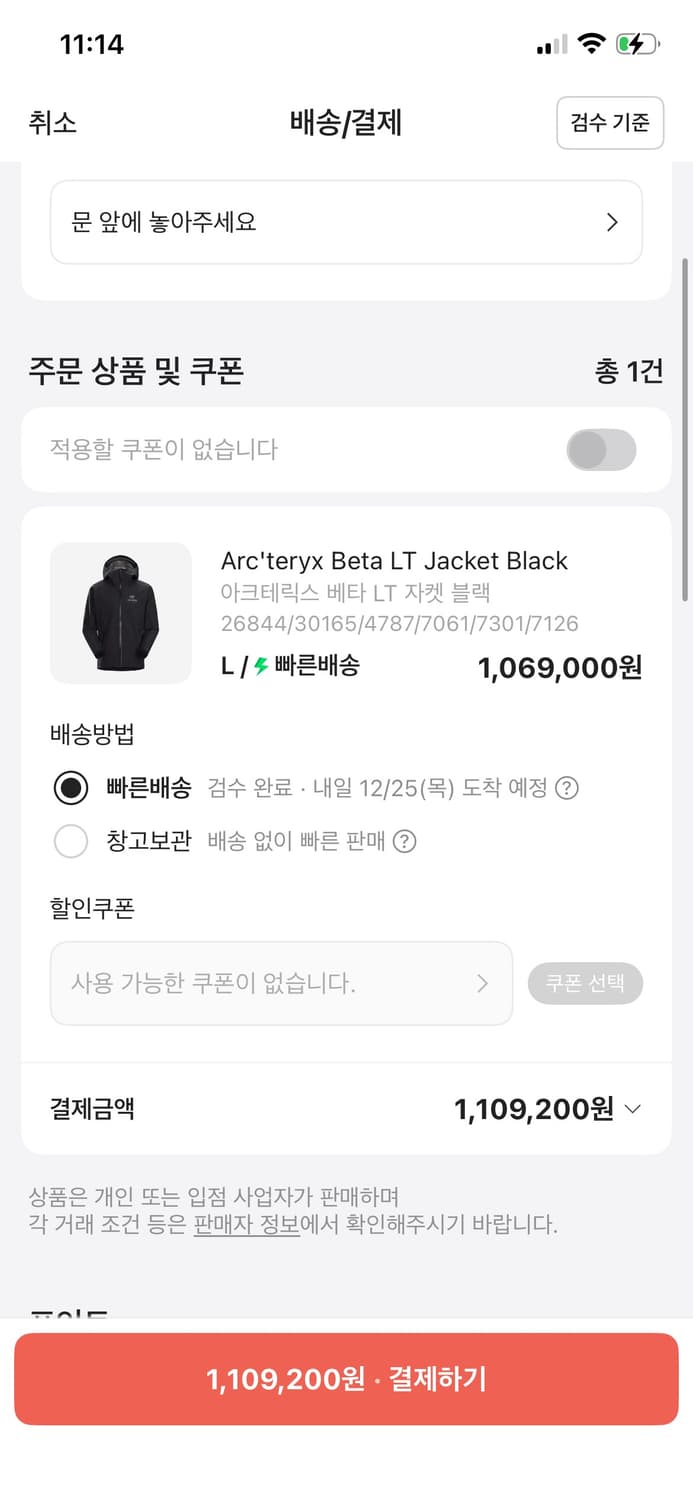Open the 문 앞에 놓아주세요 delivery request options
This screenshot has height=1500, width=693.
coord(346,222)
